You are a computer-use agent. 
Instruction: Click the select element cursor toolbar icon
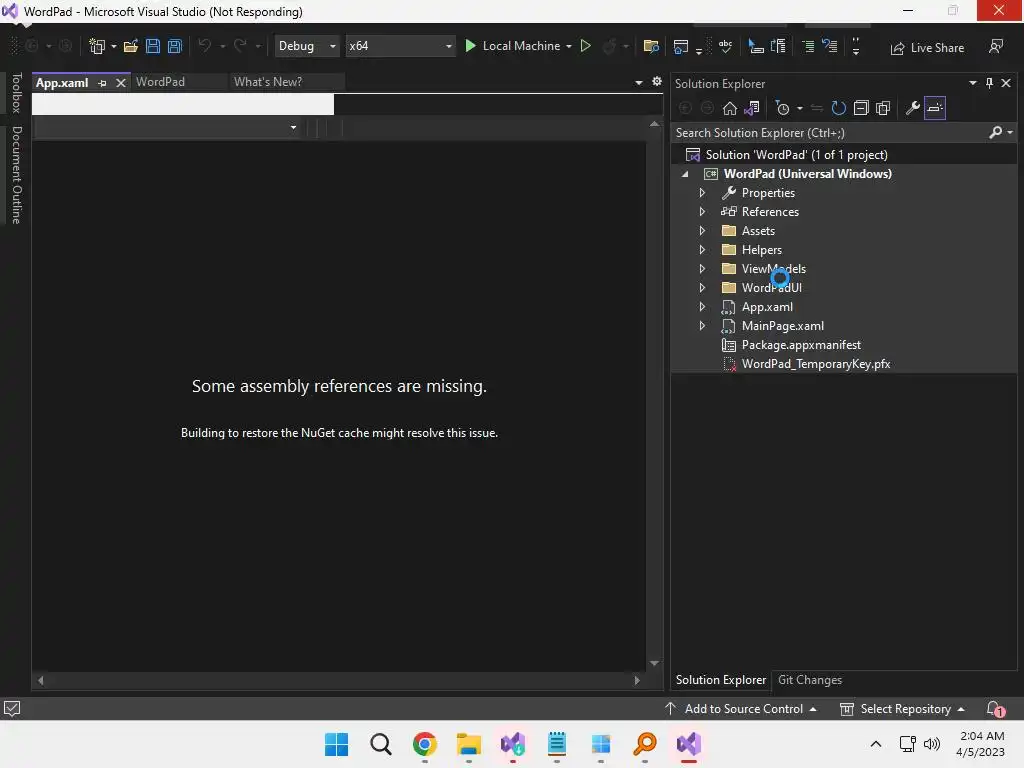tap(756, 46)
